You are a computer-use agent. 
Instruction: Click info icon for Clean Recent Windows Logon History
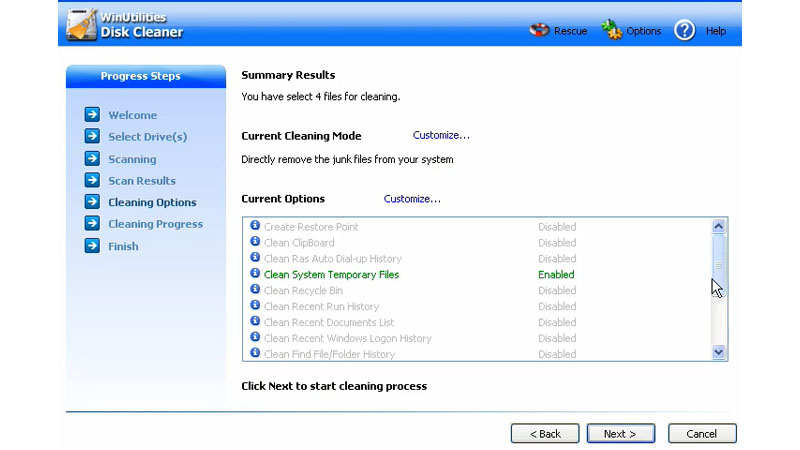(x=255, y=337)
